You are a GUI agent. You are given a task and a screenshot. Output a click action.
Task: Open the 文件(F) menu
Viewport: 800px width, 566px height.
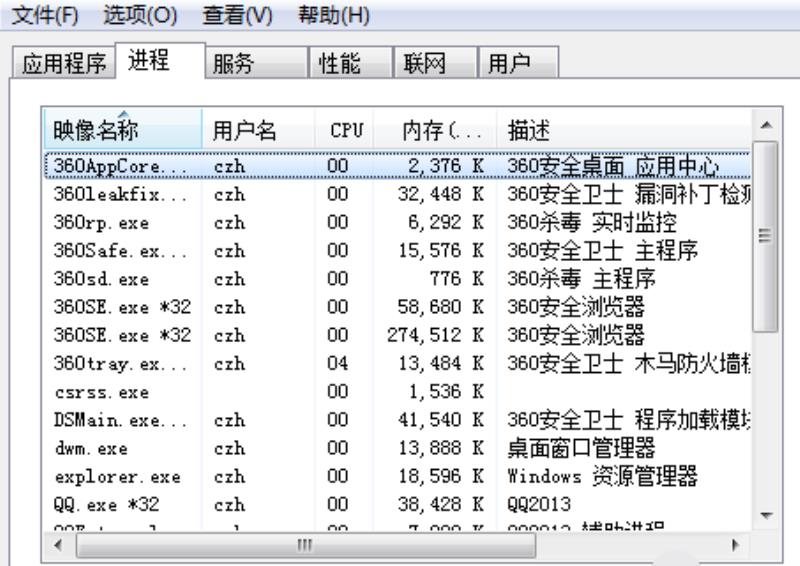point(45,15)
